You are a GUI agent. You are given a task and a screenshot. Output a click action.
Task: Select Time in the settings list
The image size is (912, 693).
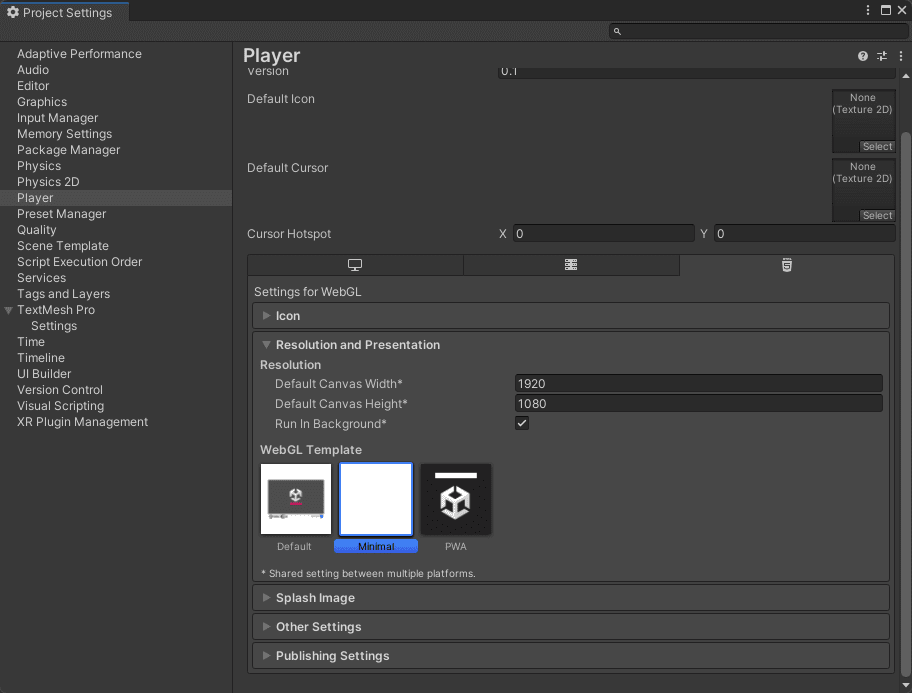30,342
